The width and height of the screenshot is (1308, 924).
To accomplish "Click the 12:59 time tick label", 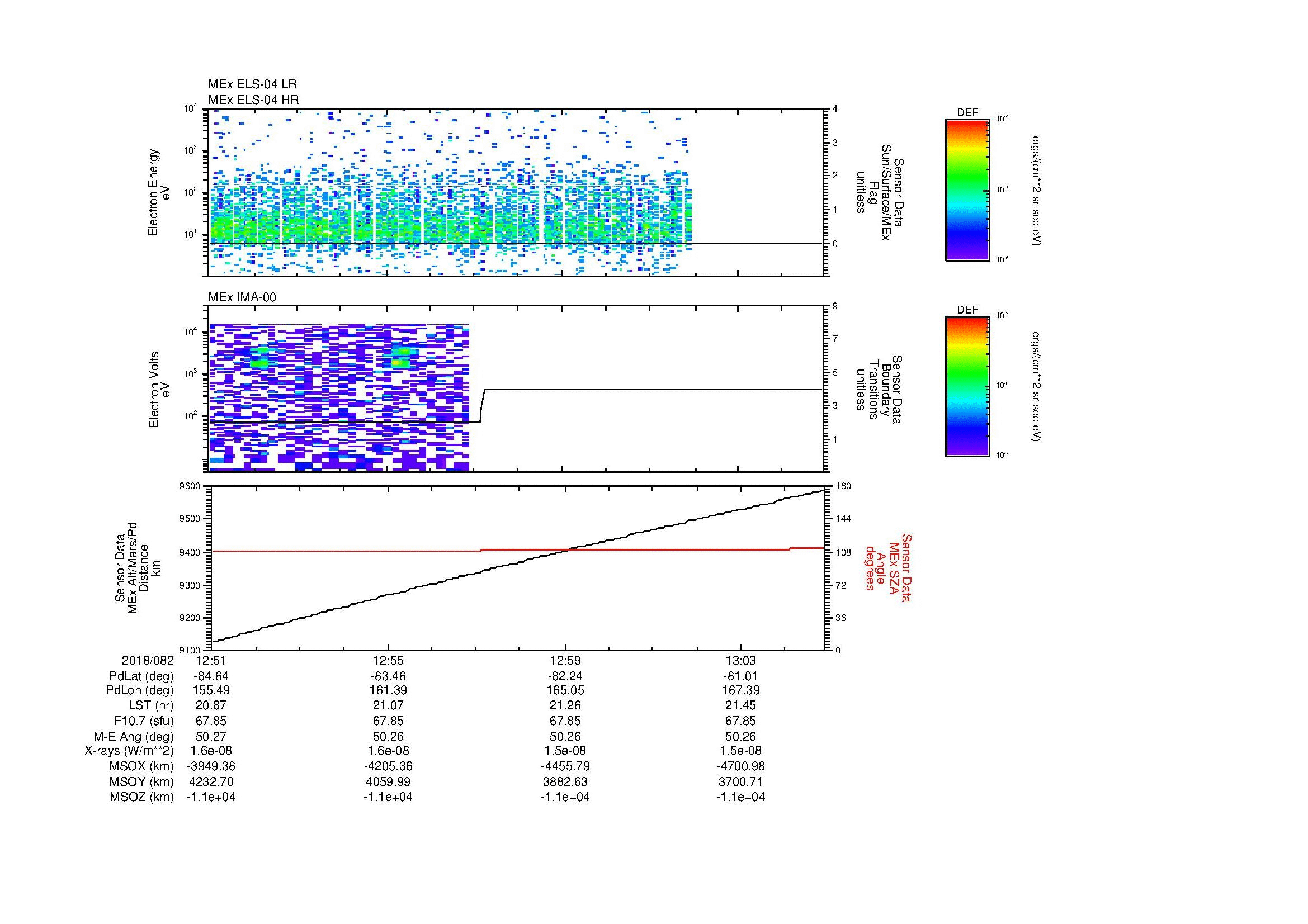I will [565, 661].
